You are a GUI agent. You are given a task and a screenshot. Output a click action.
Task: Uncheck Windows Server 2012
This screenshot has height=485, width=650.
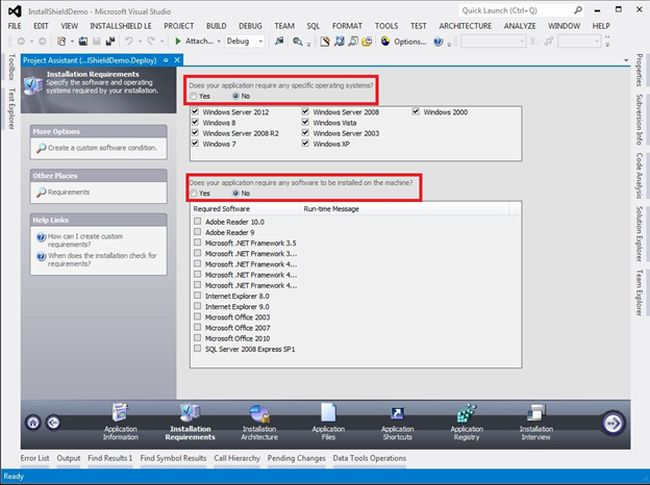pyautogui.click(x=195, y=112)
